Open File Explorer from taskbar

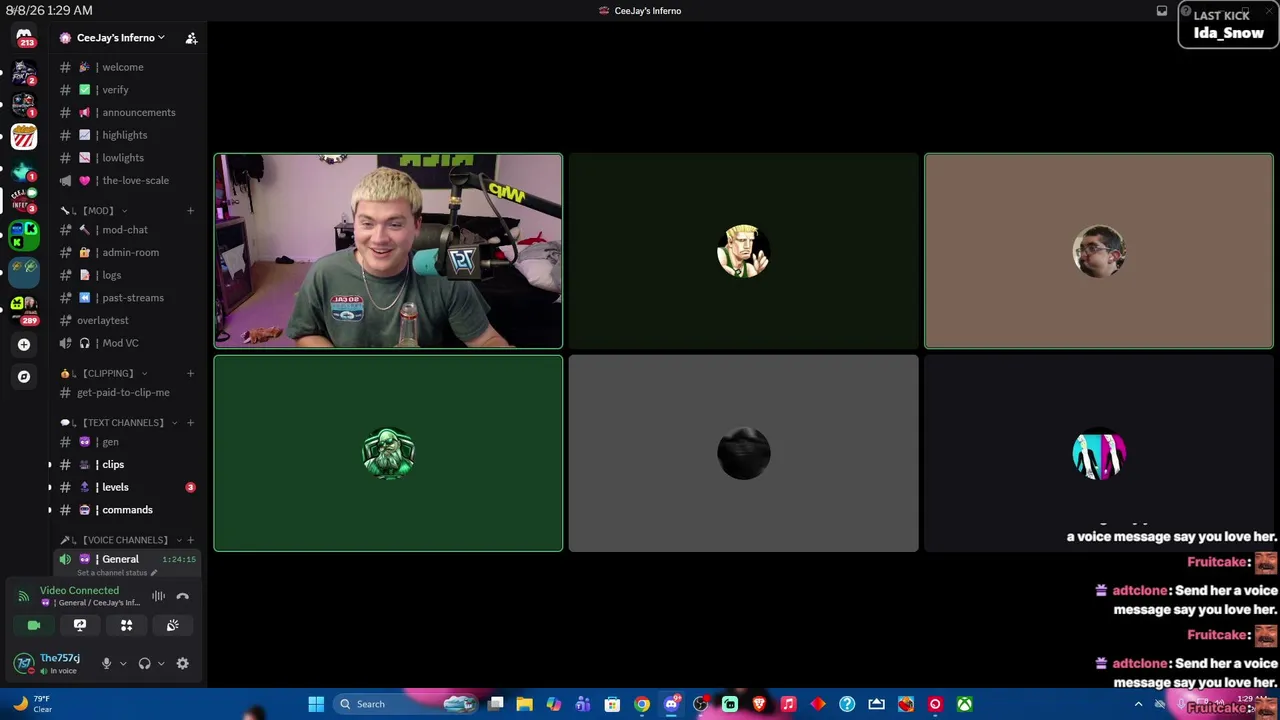524,704
